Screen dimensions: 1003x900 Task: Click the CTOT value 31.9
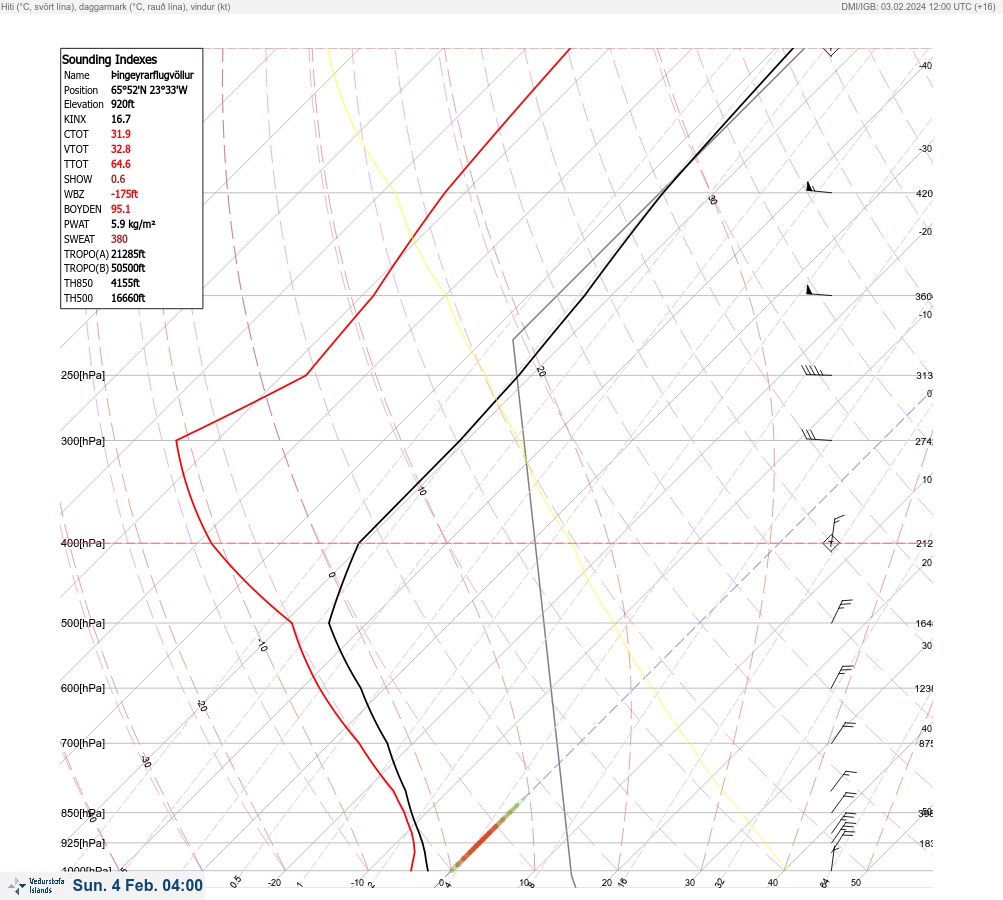click(121, 134)
